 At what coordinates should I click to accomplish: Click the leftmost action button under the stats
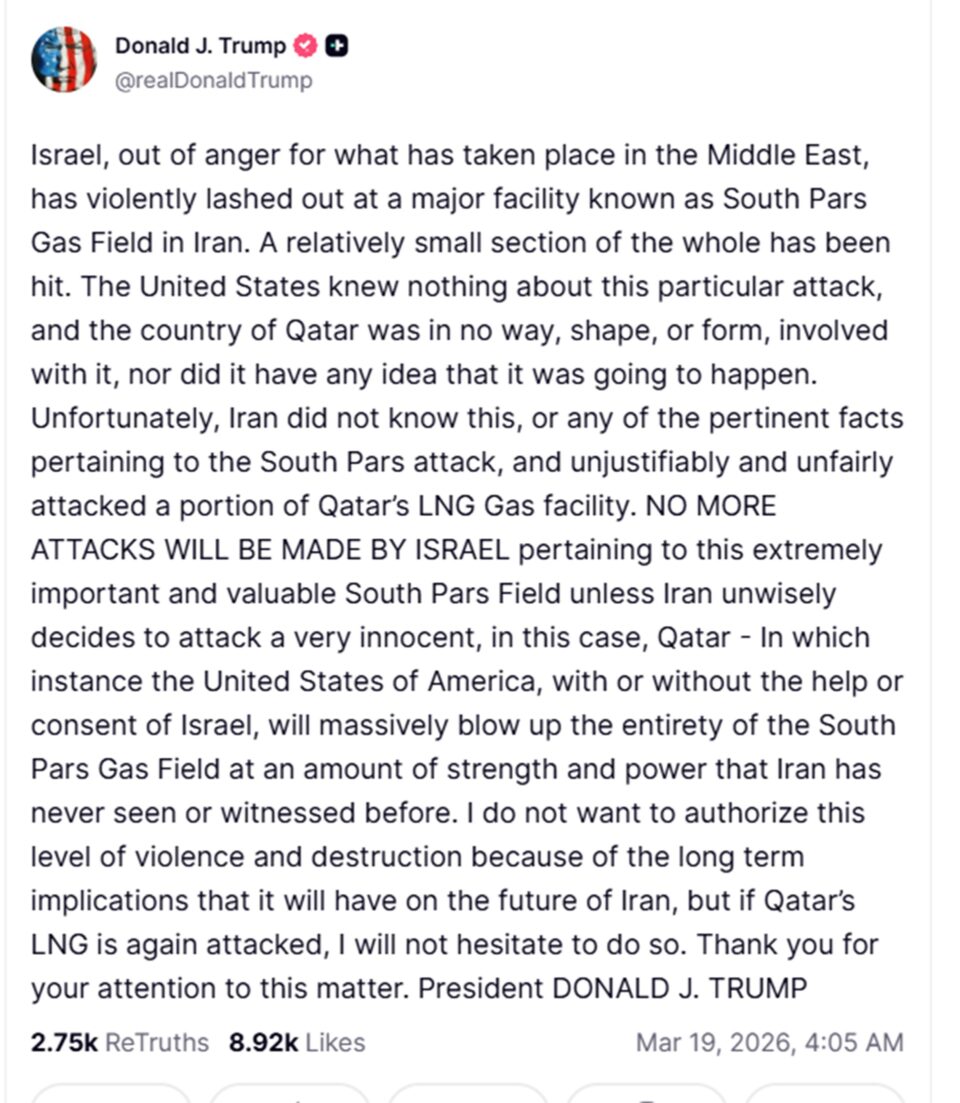[110, 1094]
